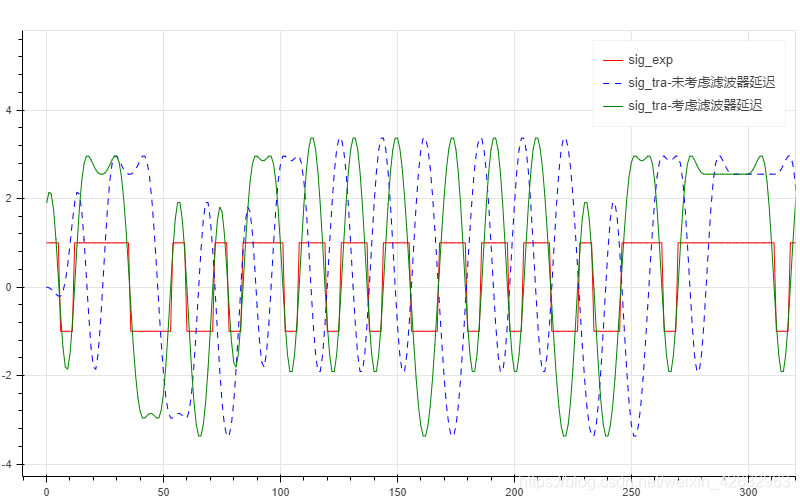Click the blue dashed legend line swatch
This screenshot has height=500, width=800.
[x=613, y=83]
